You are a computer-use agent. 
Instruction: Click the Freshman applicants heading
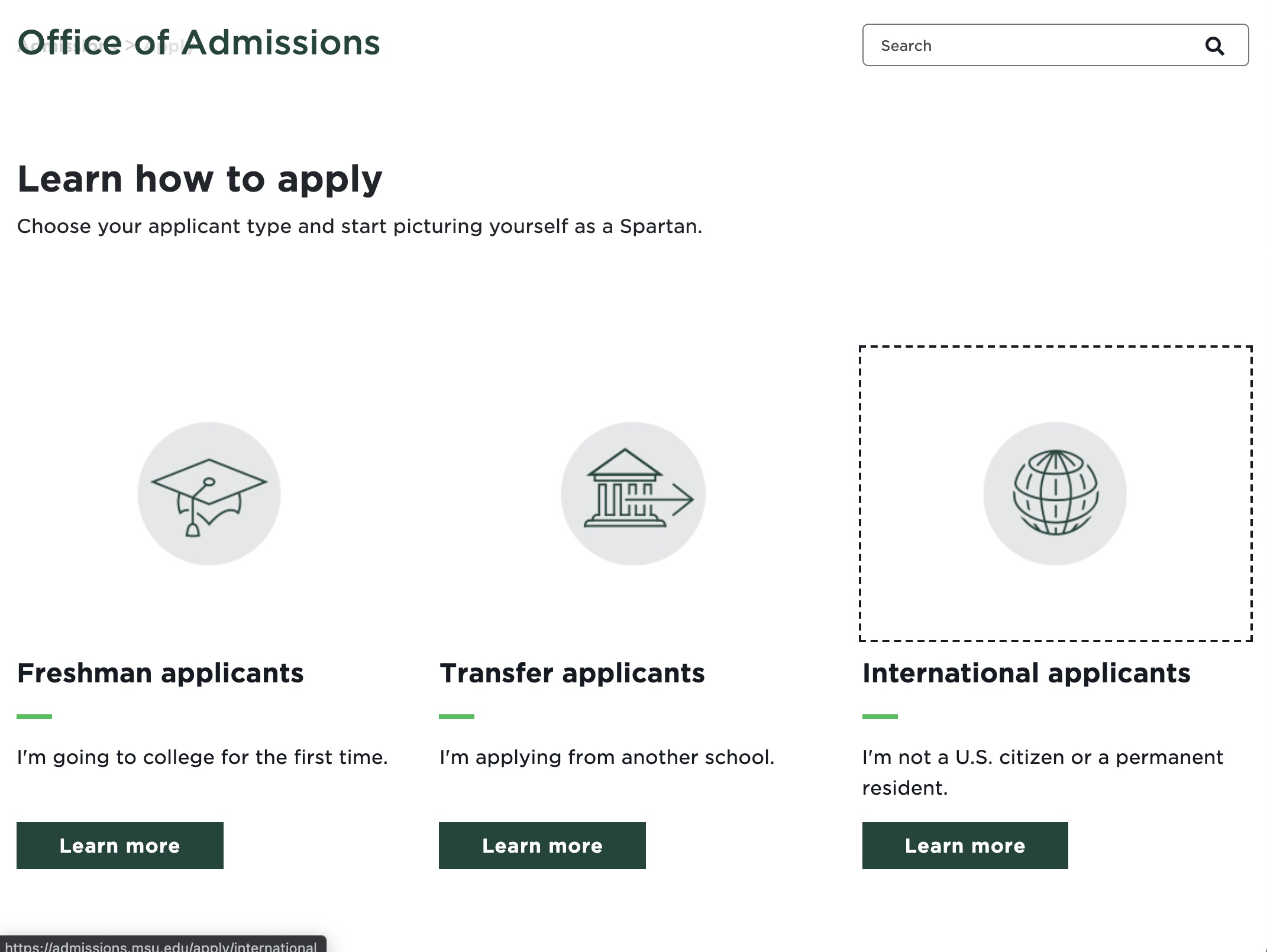click(160, 673)
